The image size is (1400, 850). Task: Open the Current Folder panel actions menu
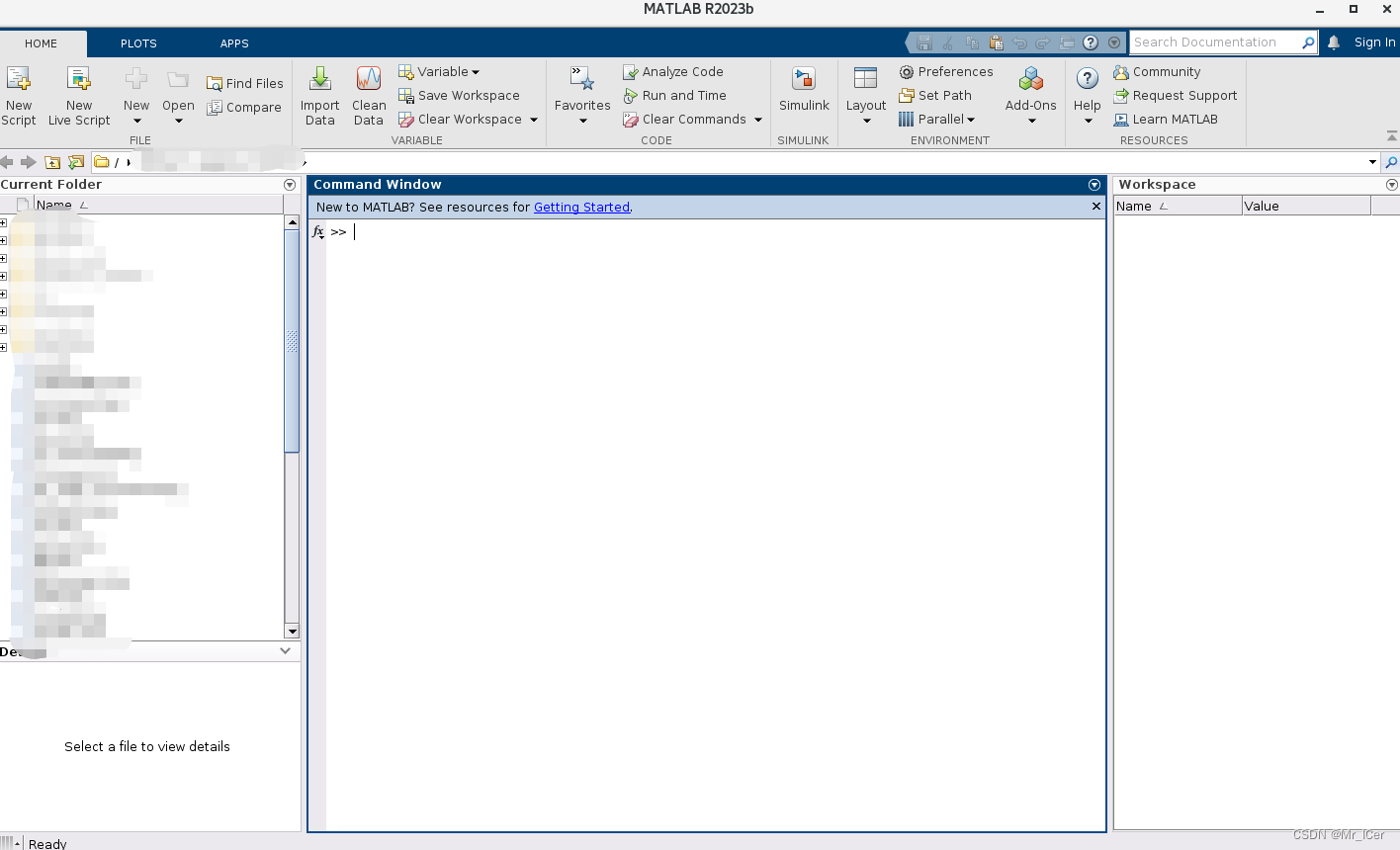(290, 185)
